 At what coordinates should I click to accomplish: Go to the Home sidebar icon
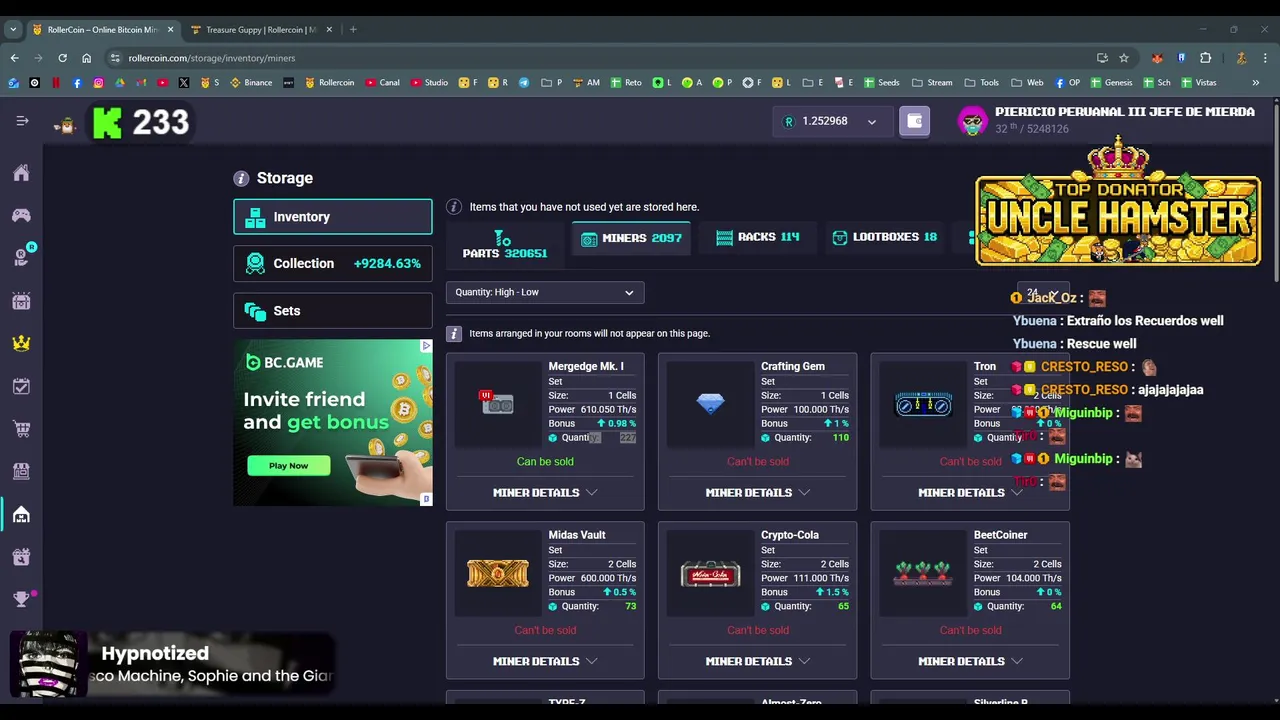(21, 173)
